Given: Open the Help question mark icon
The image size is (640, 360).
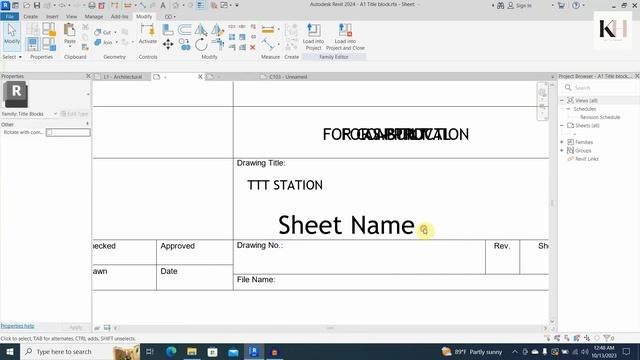Looking at the screenshot, I should coord(576,5).
